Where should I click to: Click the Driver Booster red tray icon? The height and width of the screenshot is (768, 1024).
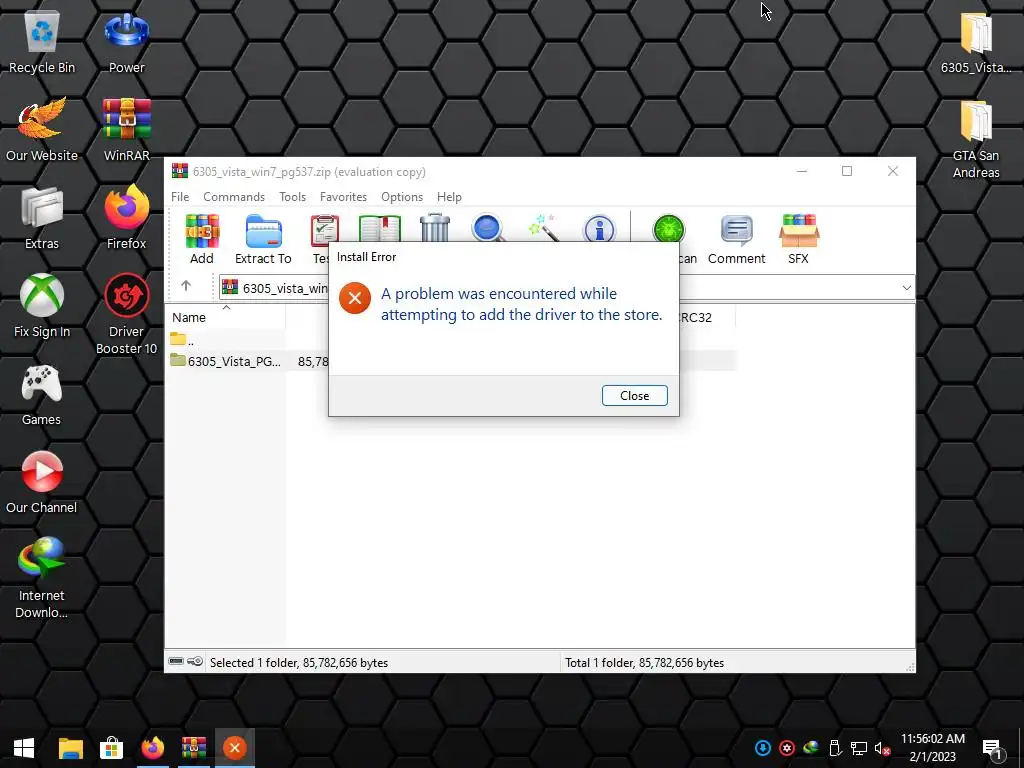pyautogui.click(x=787, y=748)
